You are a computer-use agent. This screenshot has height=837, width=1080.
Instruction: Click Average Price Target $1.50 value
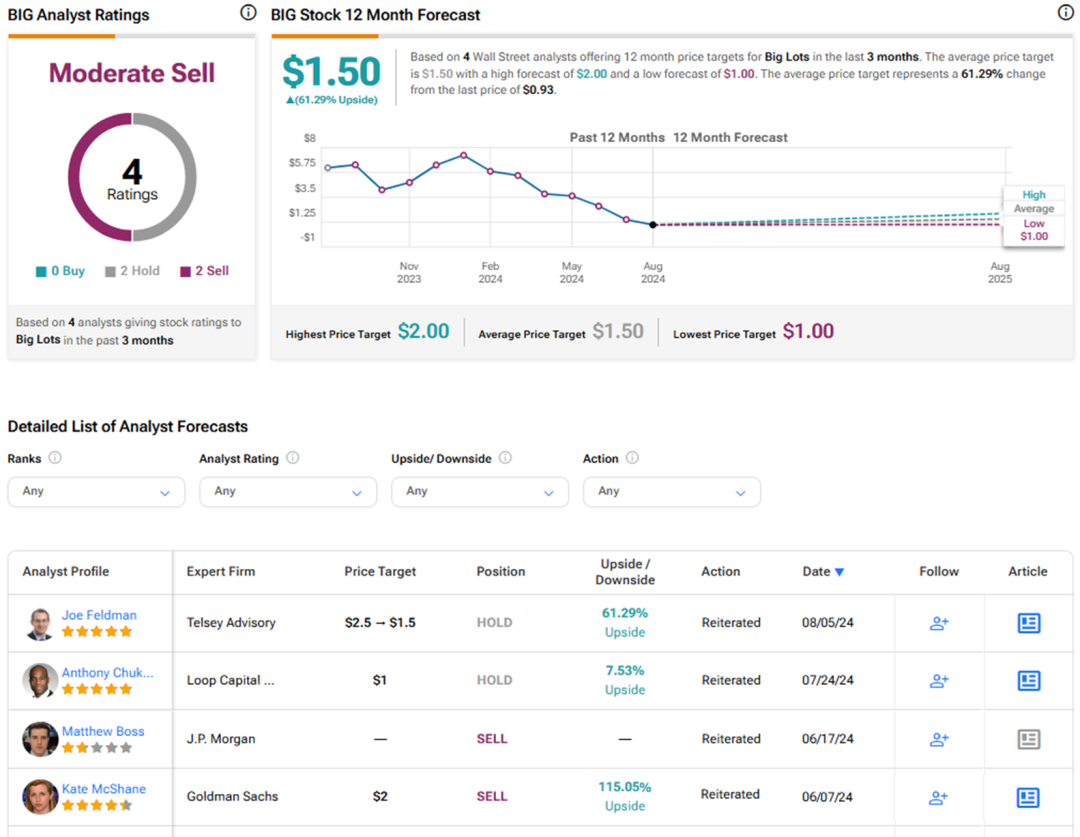pyautogui.click(x=618, y=331)
